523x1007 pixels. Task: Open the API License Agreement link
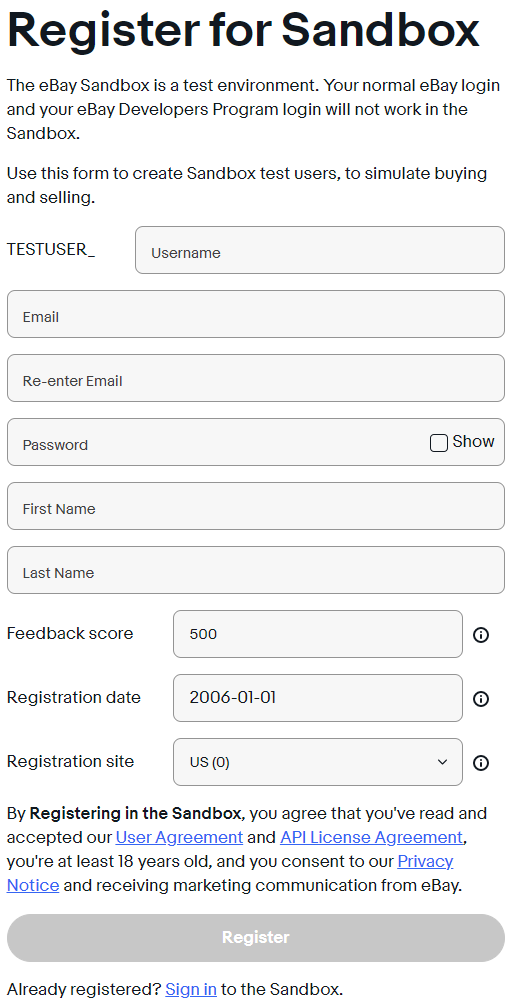(x=371, y=837)
